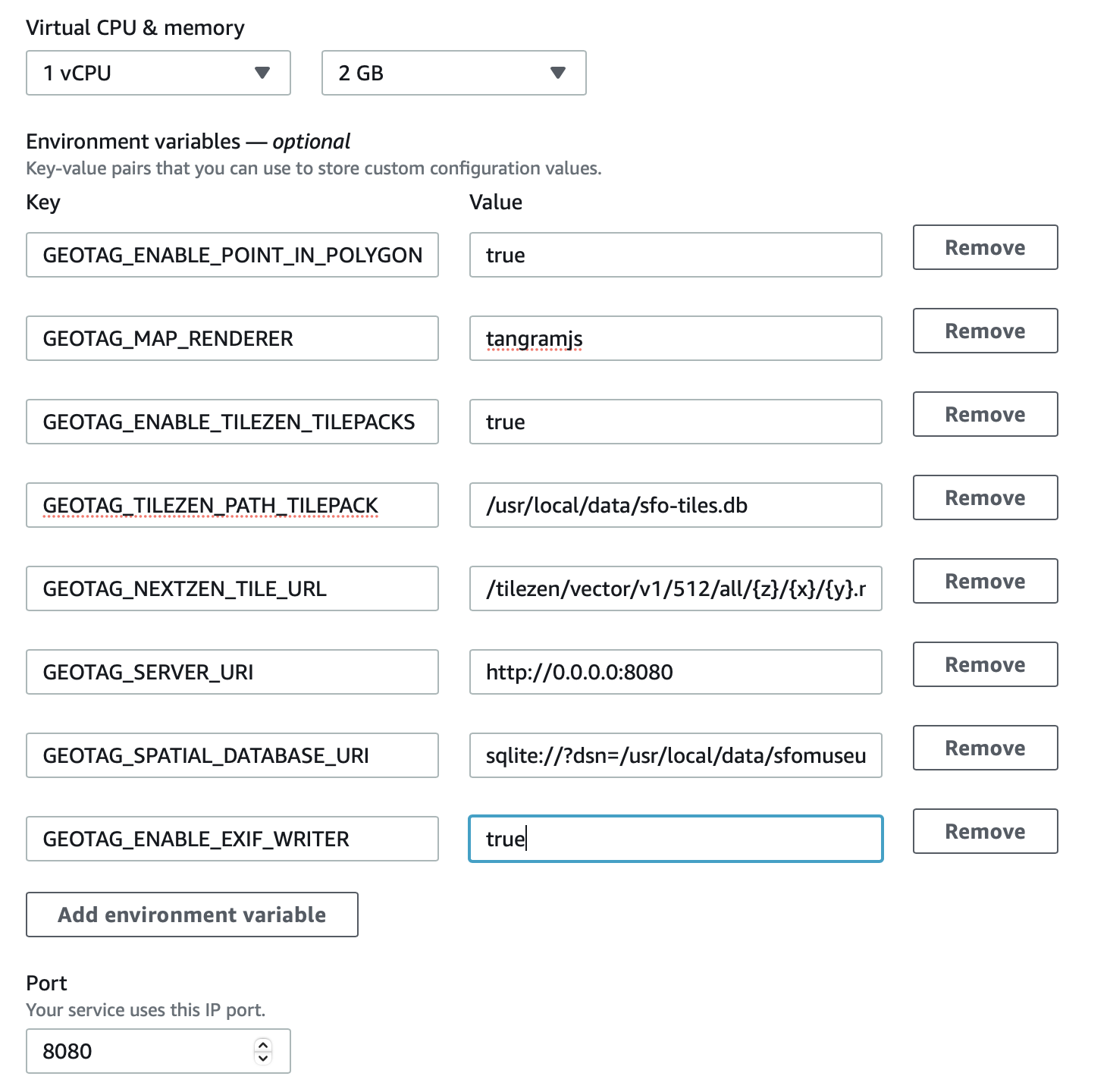Remove the GEOTAG_NEXTZEN_TILE_URL variable
Image resolution: width=1110 pixels, height=1092 pixels.
[985, 581]
